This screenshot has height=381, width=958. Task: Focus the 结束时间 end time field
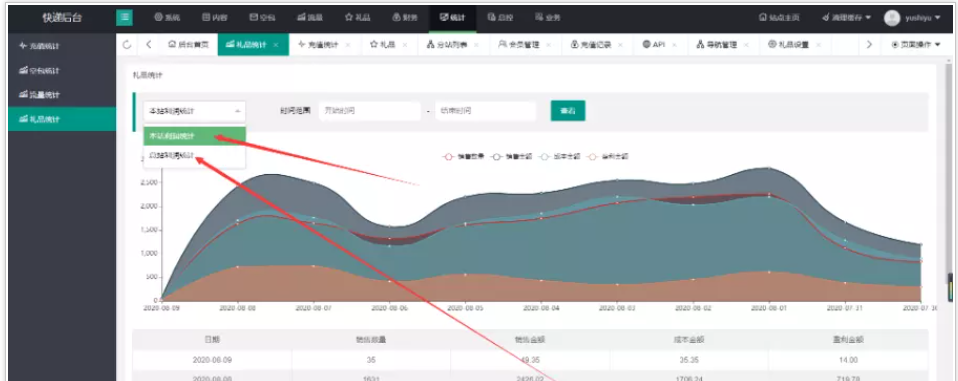click(x=486, y=111)
